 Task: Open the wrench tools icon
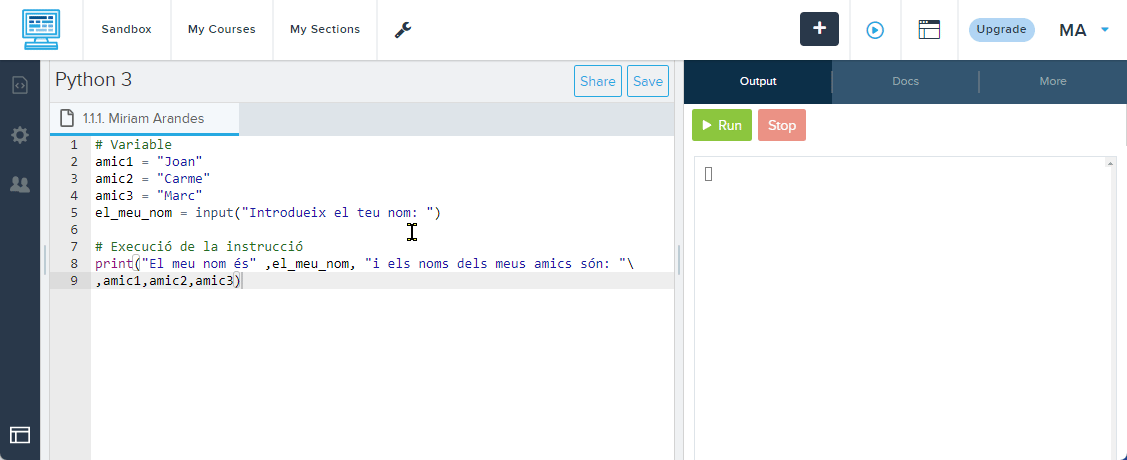pyautogui.click(x=403, y=30)
